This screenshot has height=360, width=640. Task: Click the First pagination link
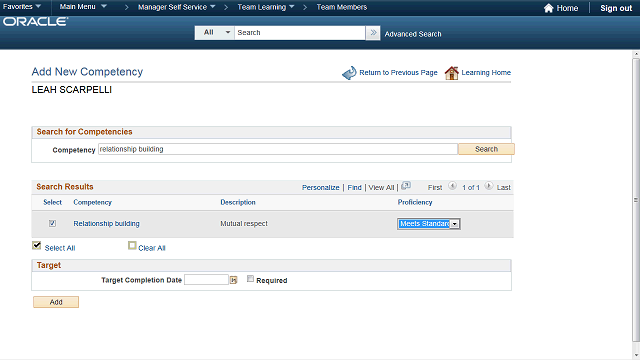click(x=435, y=187)
